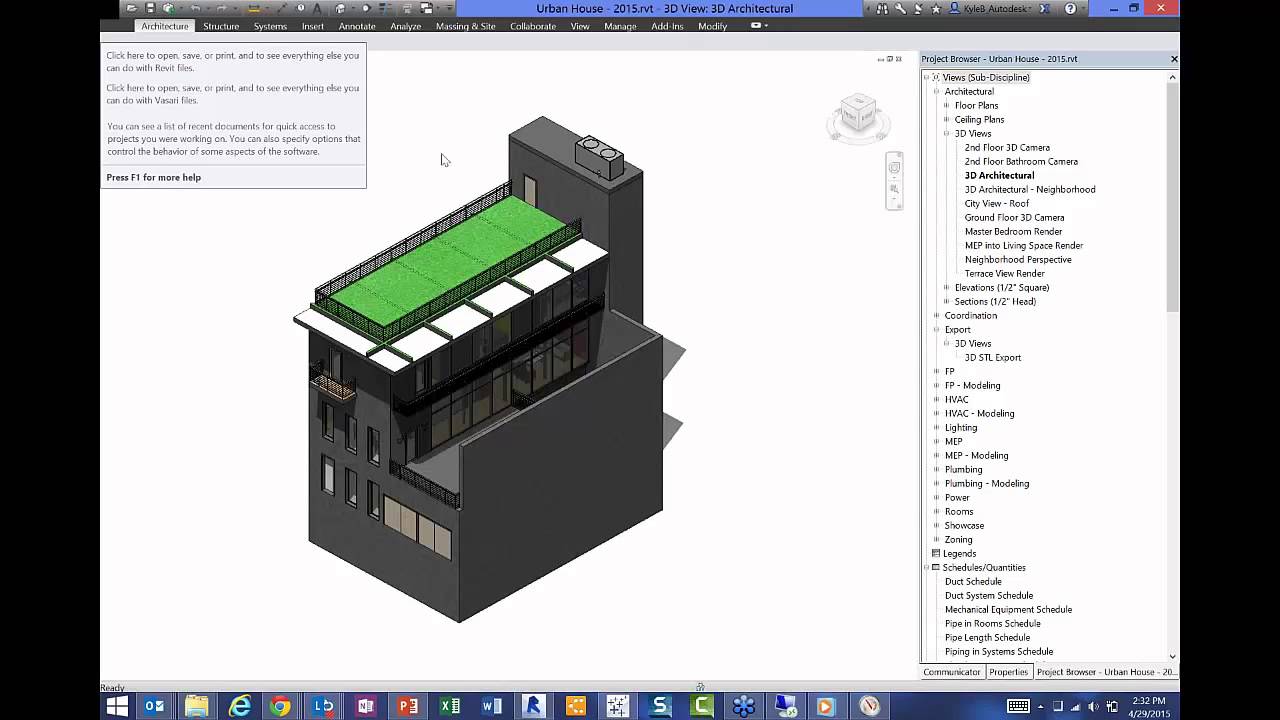Select the Terrace View Render view
This screenshot has height=720, width=1280.
[1004, 273]
